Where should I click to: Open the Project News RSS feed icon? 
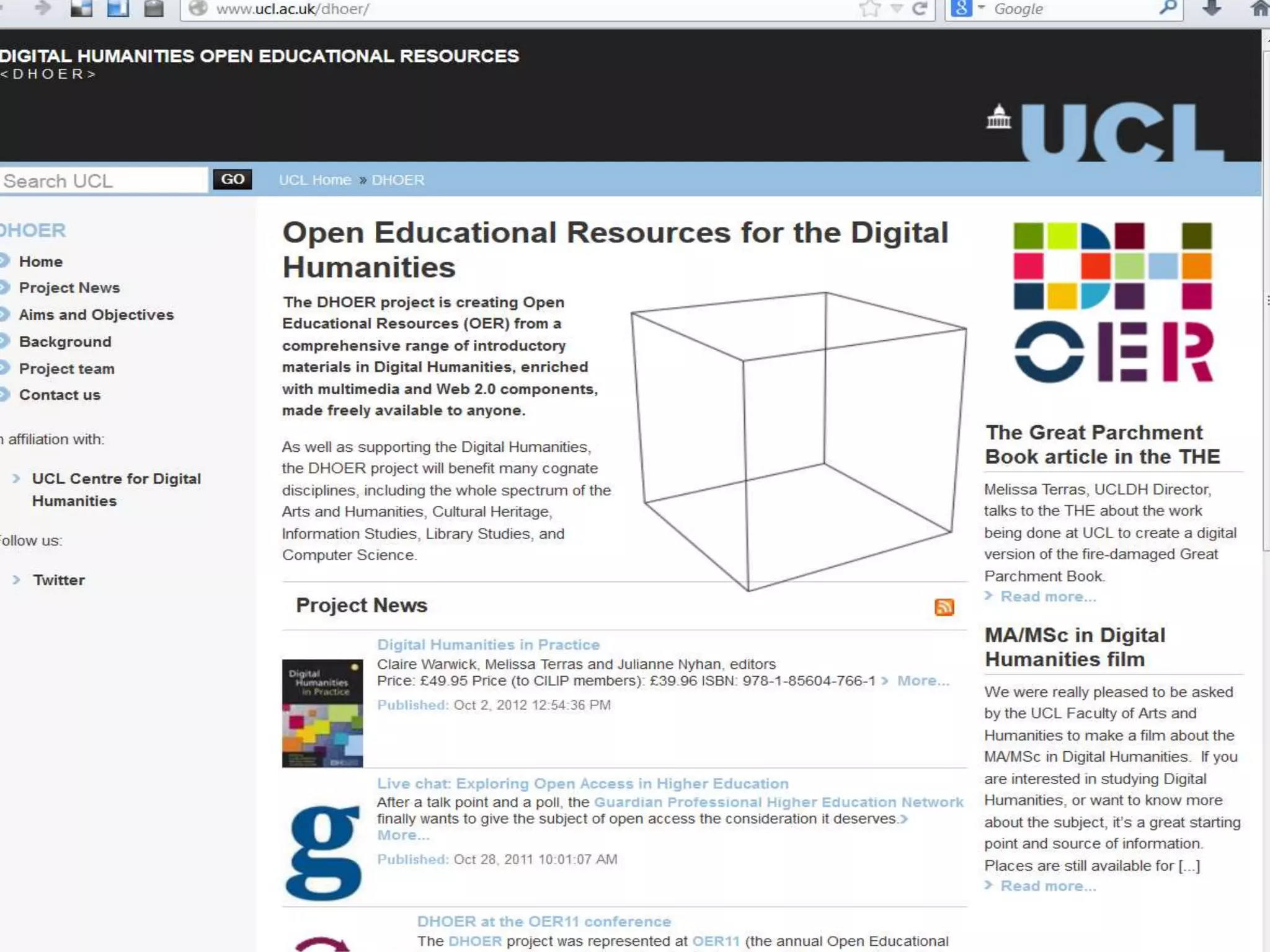tap(944, 607)
